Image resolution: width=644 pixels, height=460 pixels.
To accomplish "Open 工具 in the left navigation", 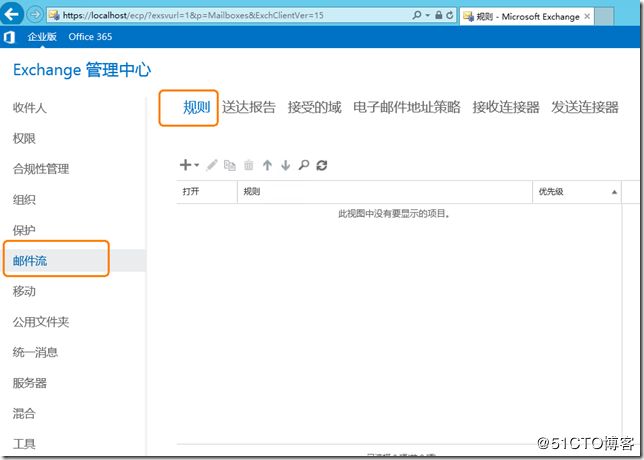I will 24,444.
